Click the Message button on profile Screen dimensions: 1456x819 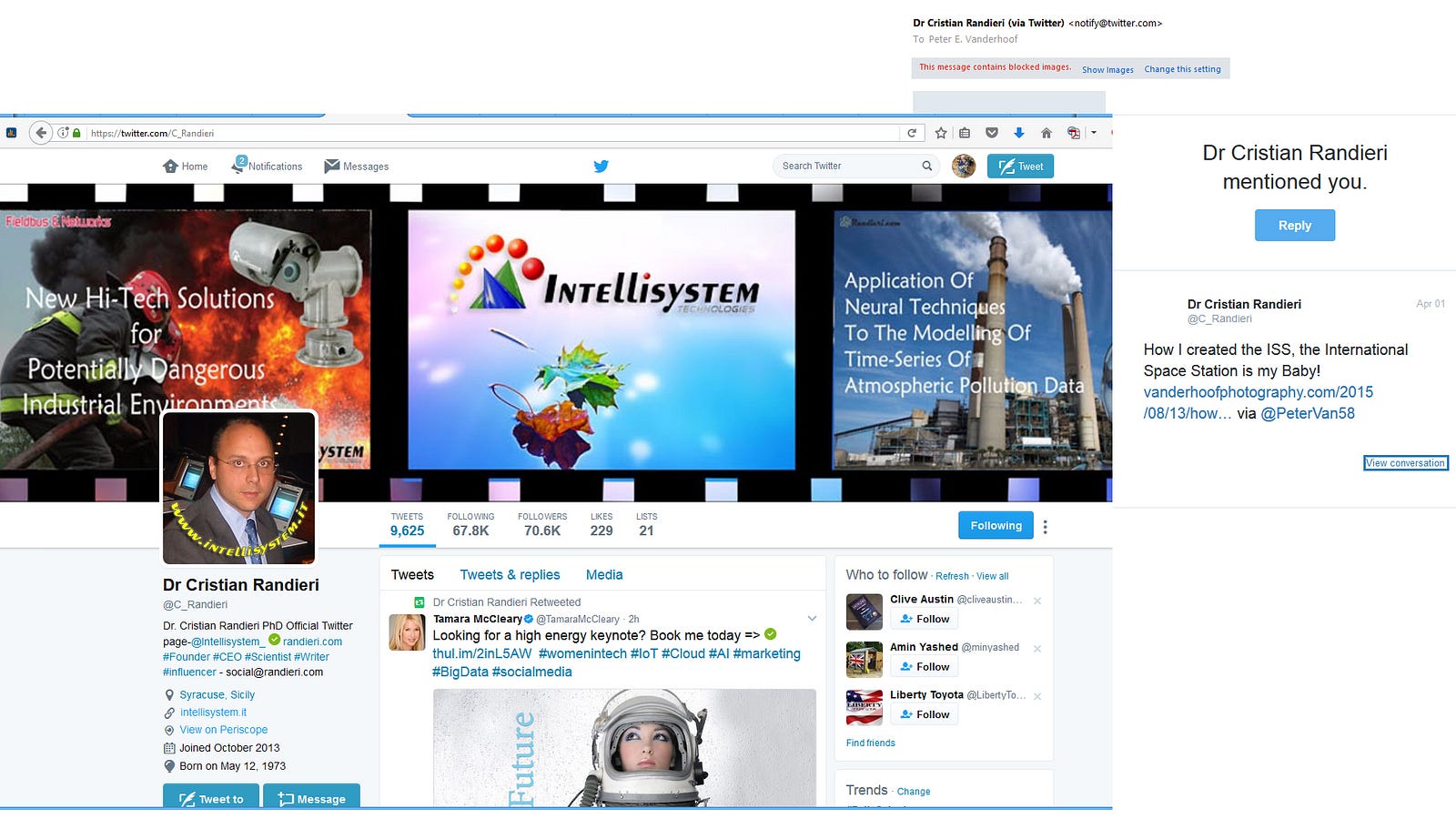(311, 797)
